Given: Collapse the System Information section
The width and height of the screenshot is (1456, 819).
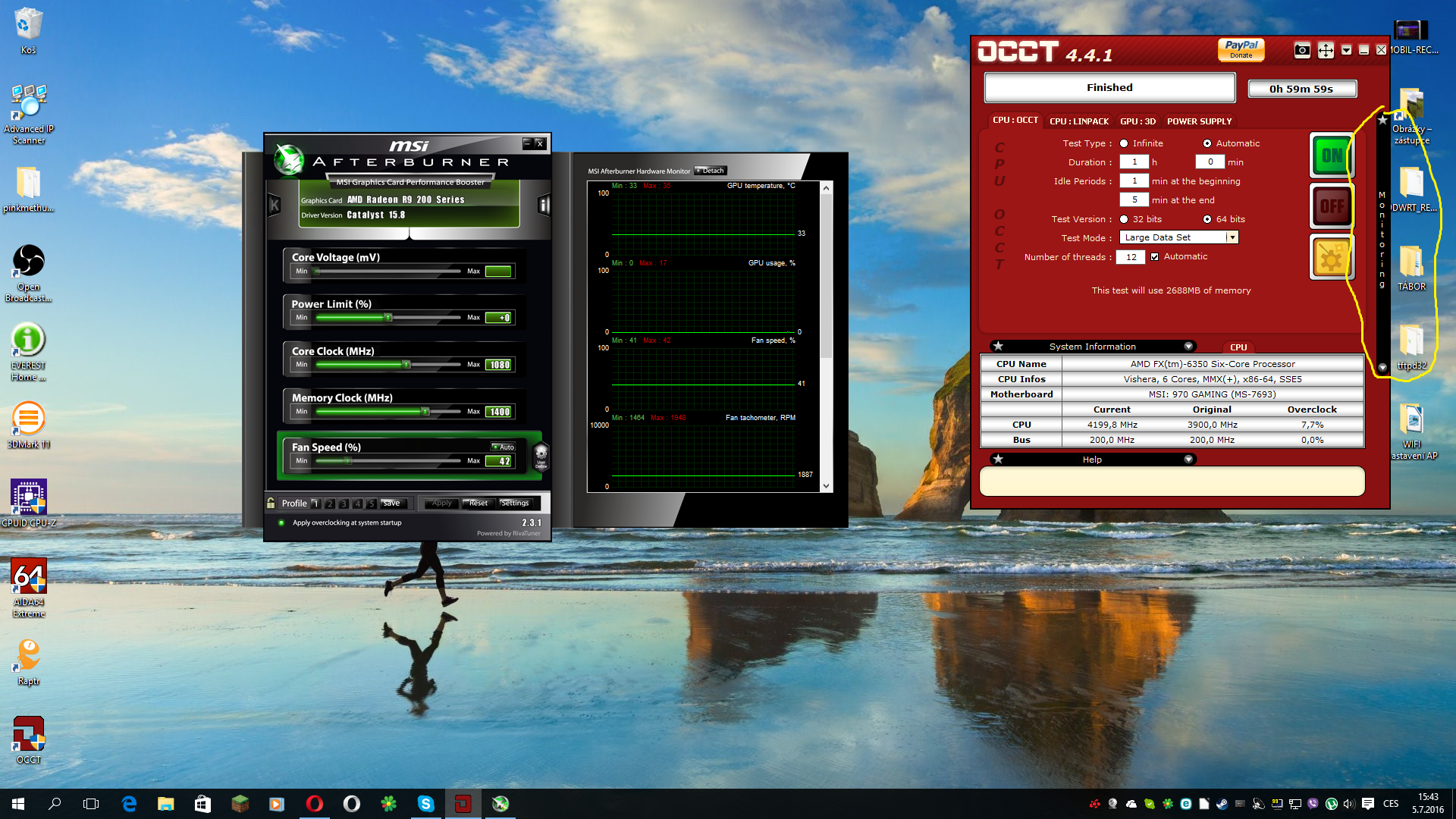Looking at the screenshot, I should (1188, 347).
